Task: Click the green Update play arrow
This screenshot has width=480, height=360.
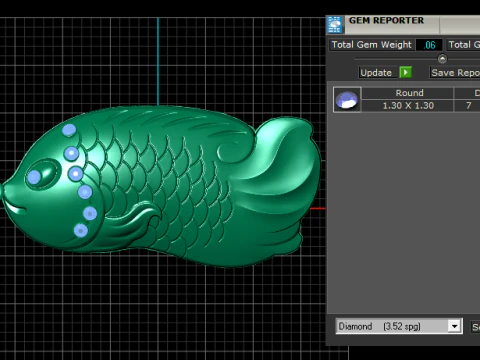Action: click(x=405, y=72)
